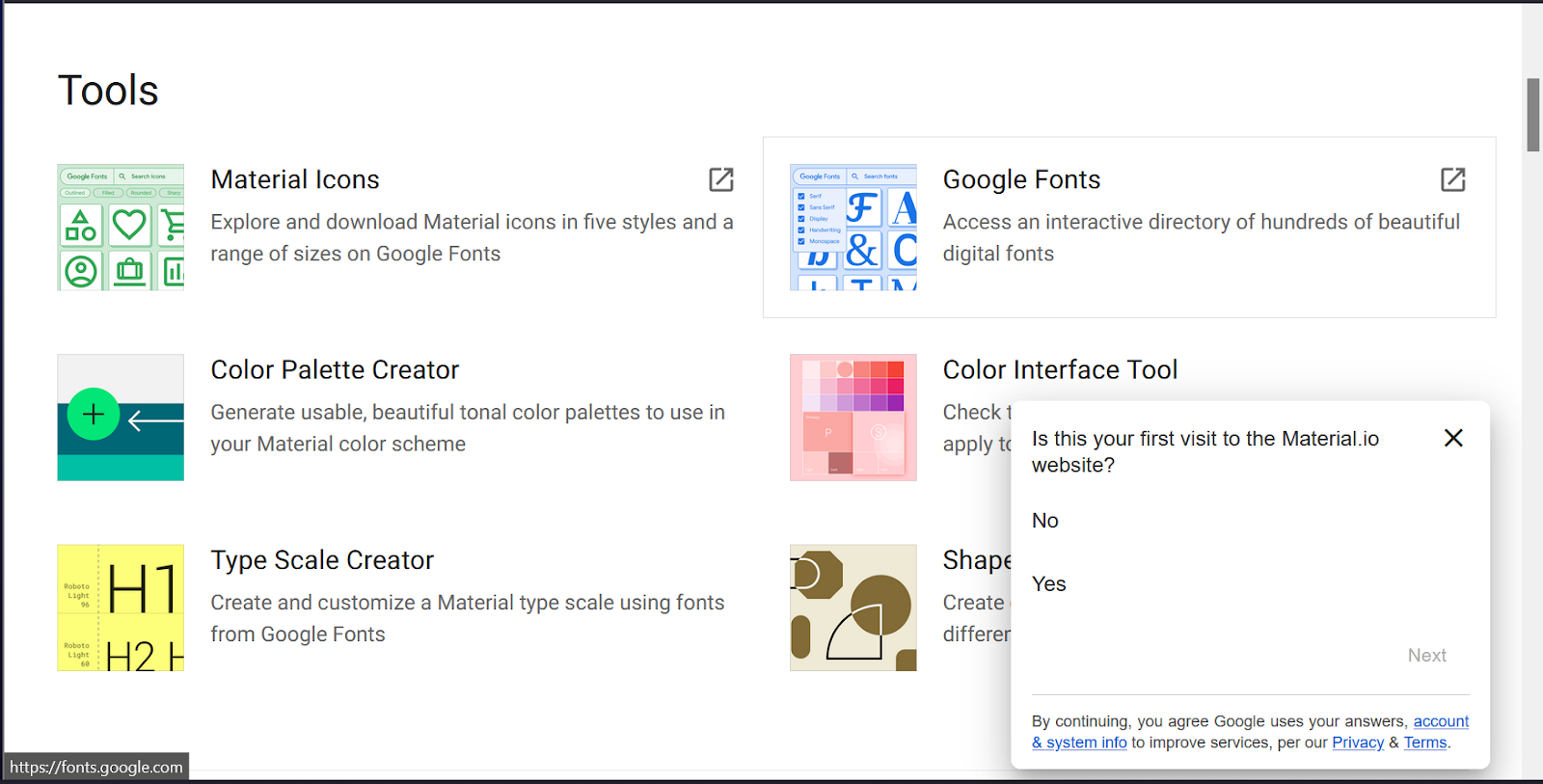Open external link icon for Google Fonts
The height and width of the screenshot is (784, 1543).
pyautogui.click(x=1453, y=179)
